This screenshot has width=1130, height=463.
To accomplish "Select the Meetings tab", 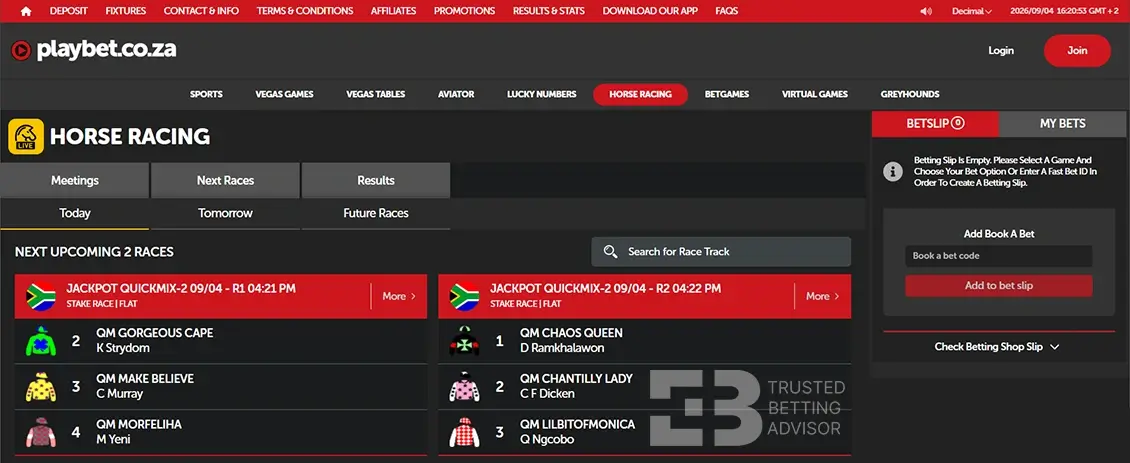I will [75, 180].
